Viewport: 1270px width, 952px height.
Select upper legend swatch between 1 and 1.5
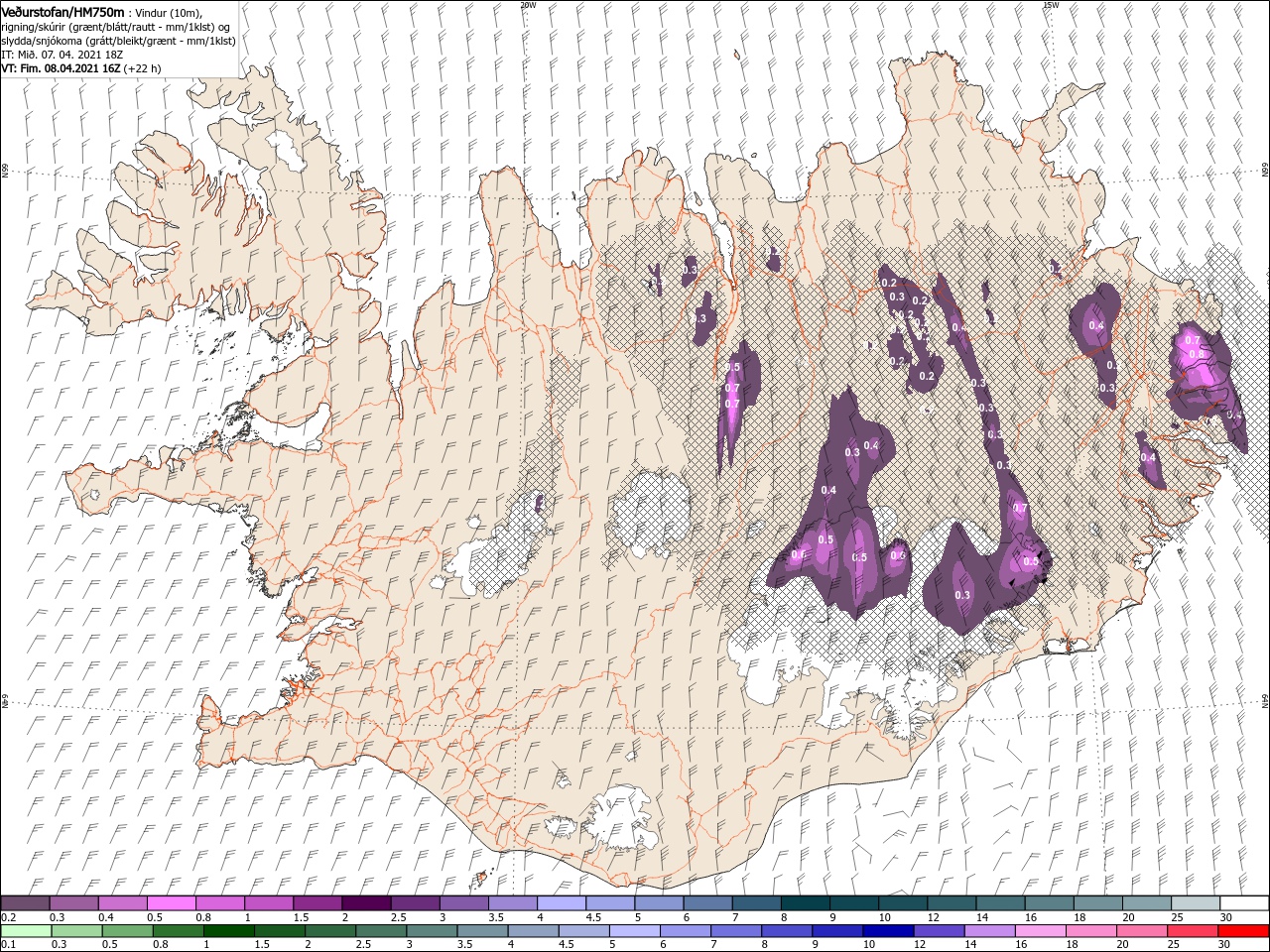click(269, 903)
